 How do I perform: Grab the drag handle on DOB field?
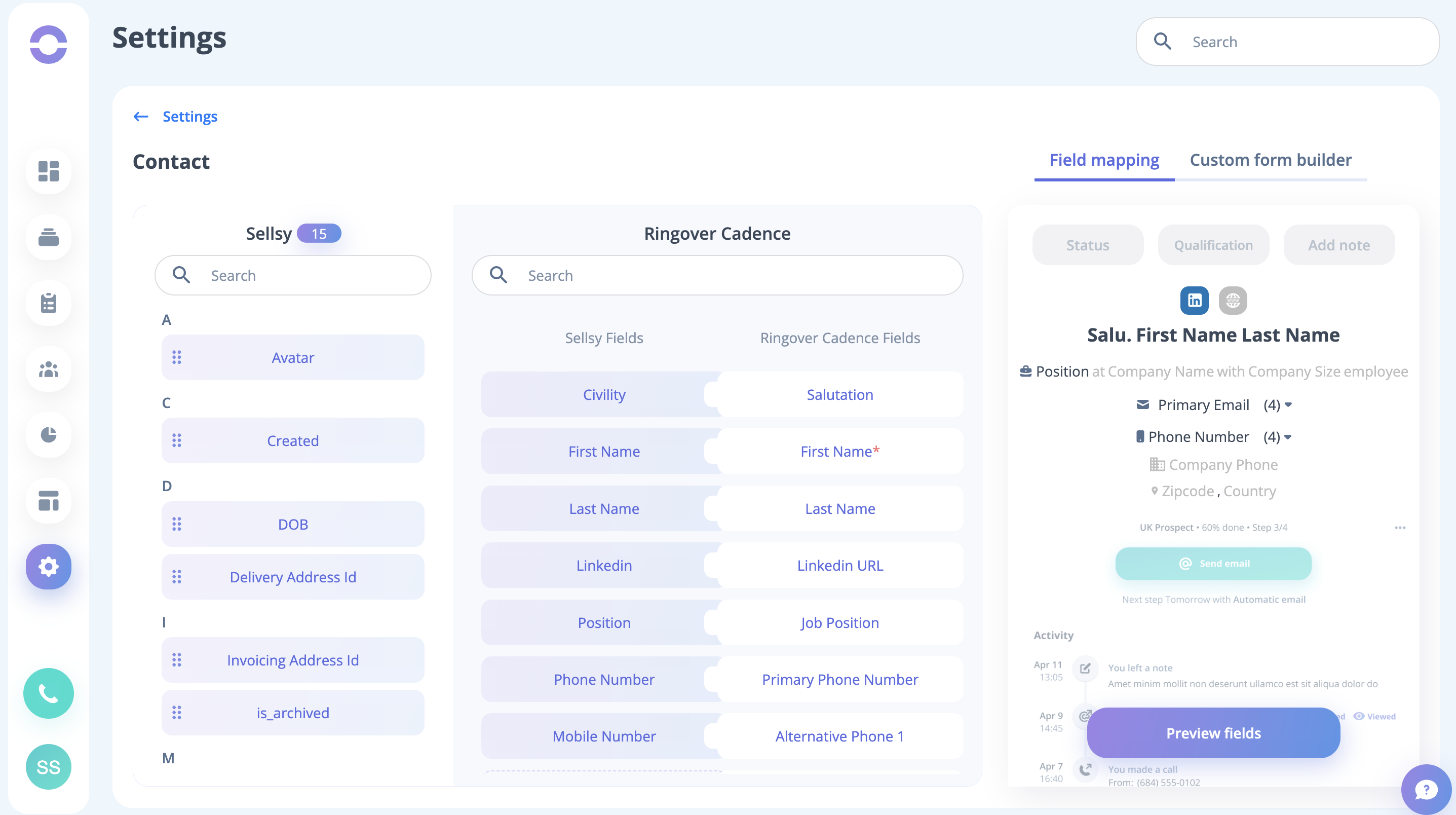coord(176,524)
